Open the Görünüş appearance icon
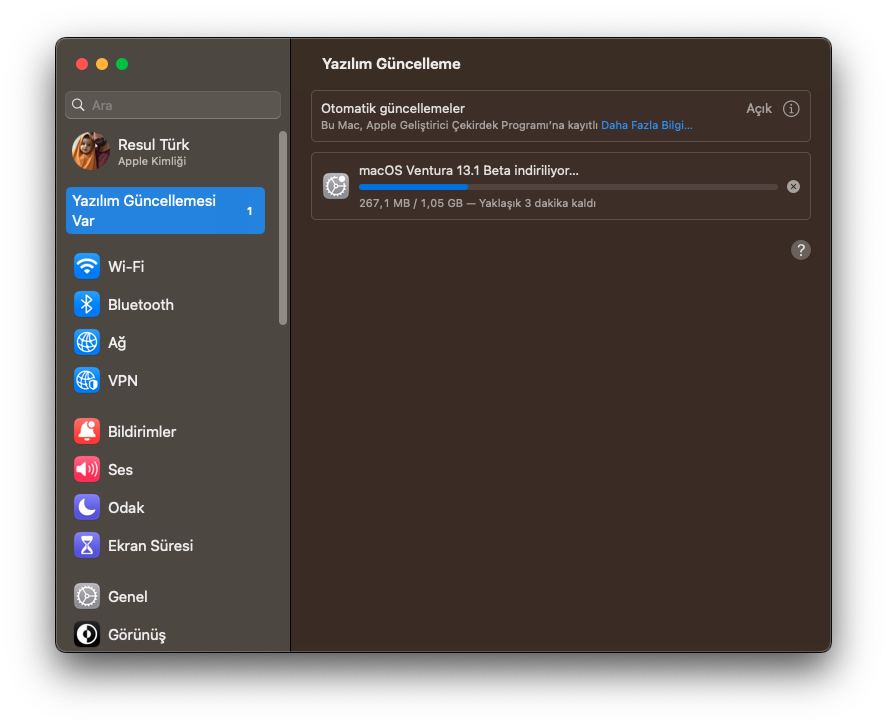887x726 pixels. point(87,634)
